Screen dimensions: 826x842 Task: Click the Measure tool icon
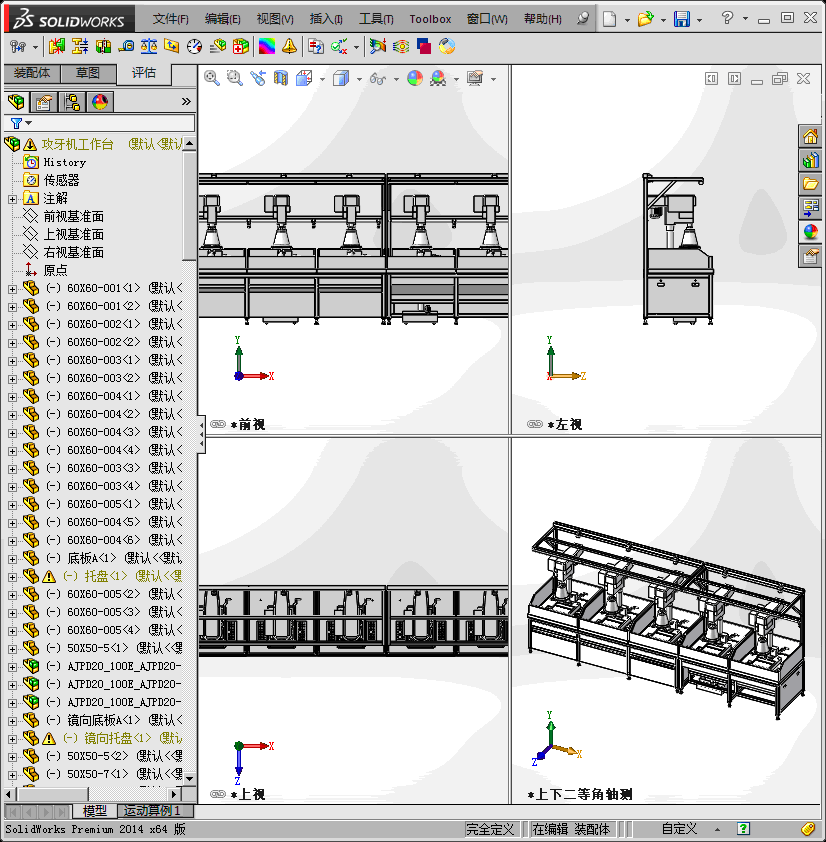click(126, 47)
